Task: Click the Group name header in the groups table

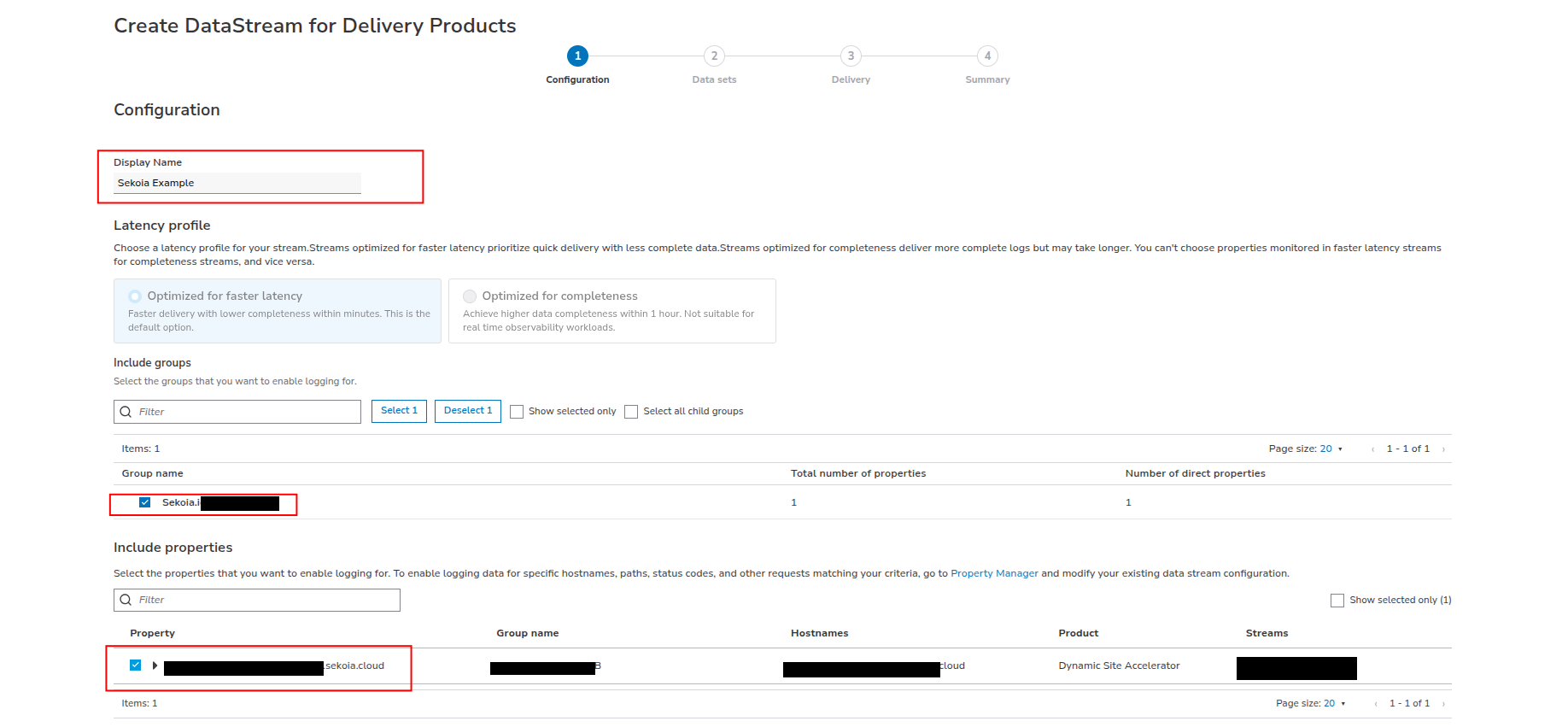Action: tap(153, 473)
